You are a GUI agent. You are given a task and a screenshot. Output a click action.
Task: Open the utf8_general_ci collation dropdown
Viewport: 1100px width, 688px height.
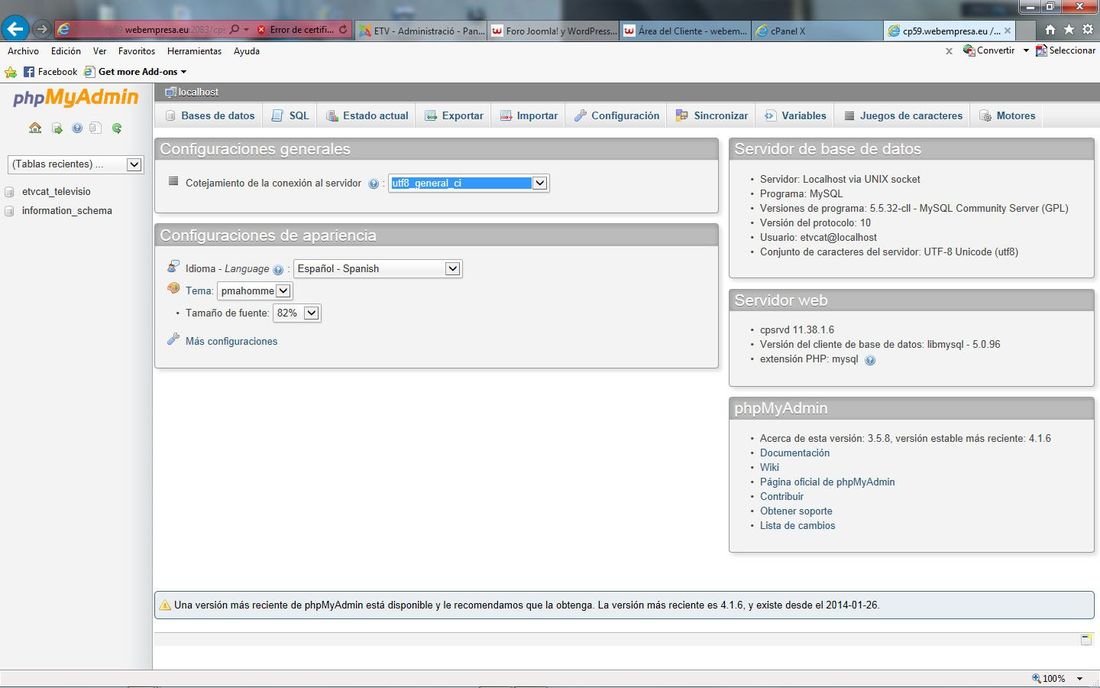click(469, 183)
